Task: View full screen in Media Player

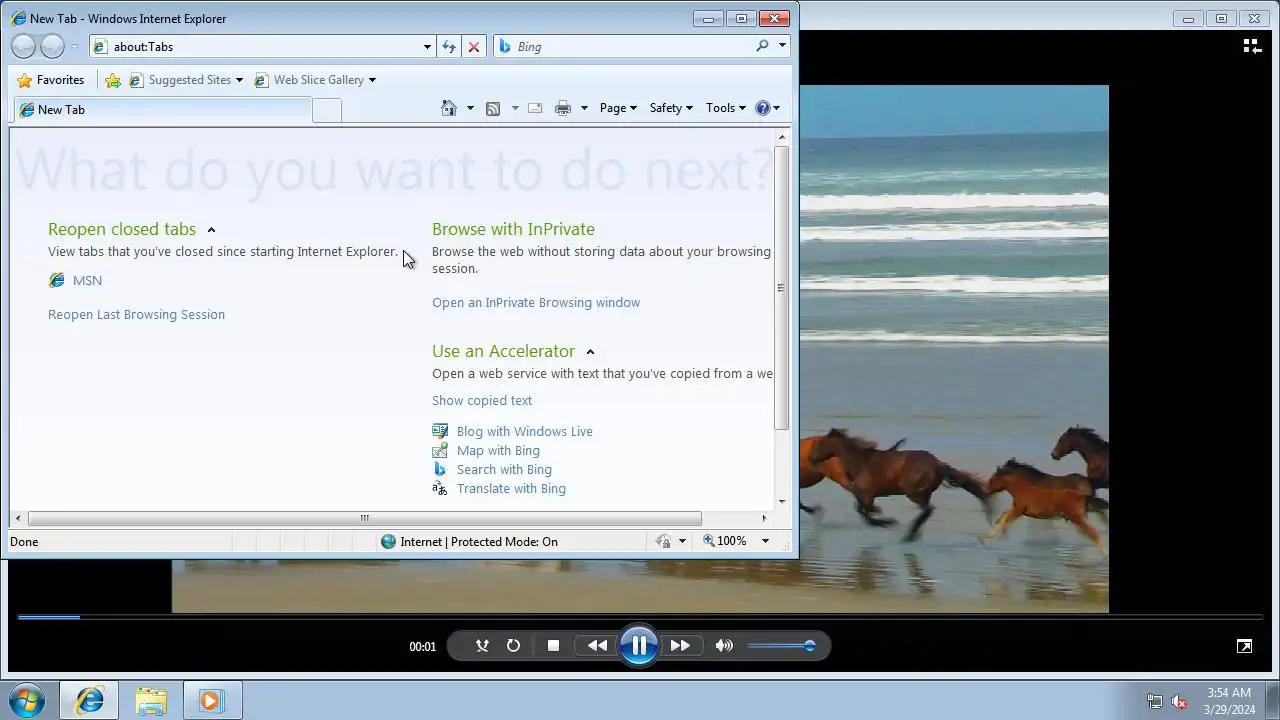Action: coord(1244,646)
